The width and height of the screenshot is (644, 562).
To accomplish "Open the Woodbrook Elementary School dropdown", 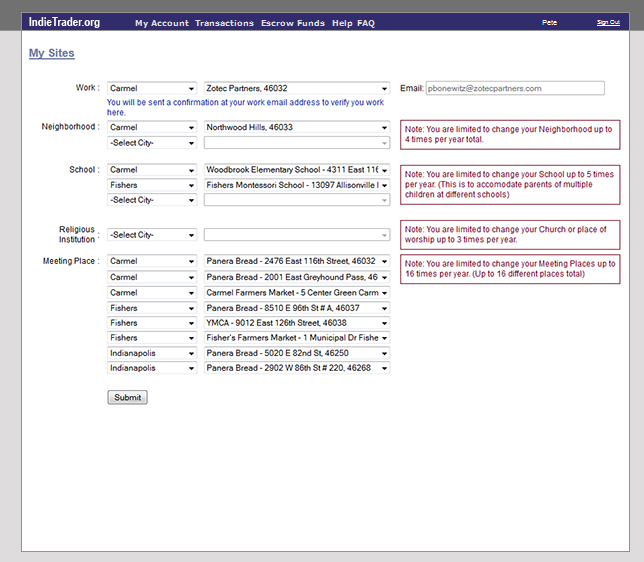I will [x=297, y=170].
